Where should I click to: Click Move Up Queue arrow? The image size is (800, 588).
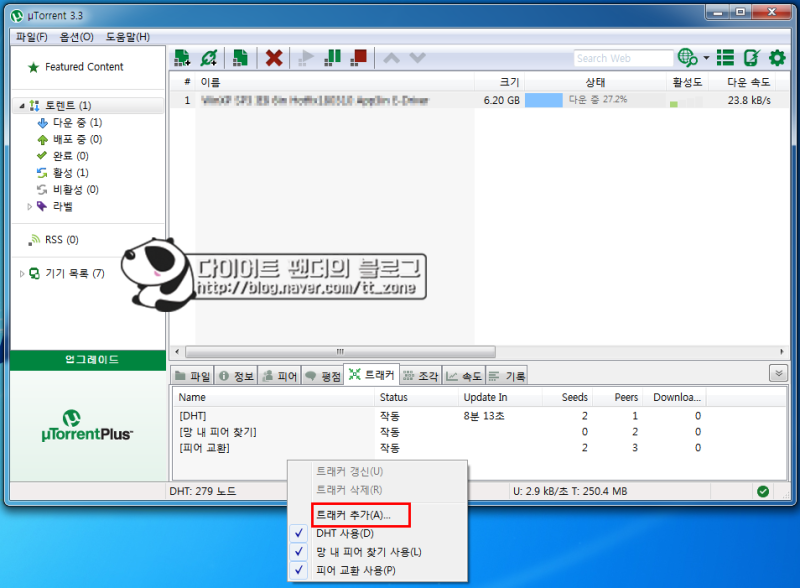pos(391,58)
